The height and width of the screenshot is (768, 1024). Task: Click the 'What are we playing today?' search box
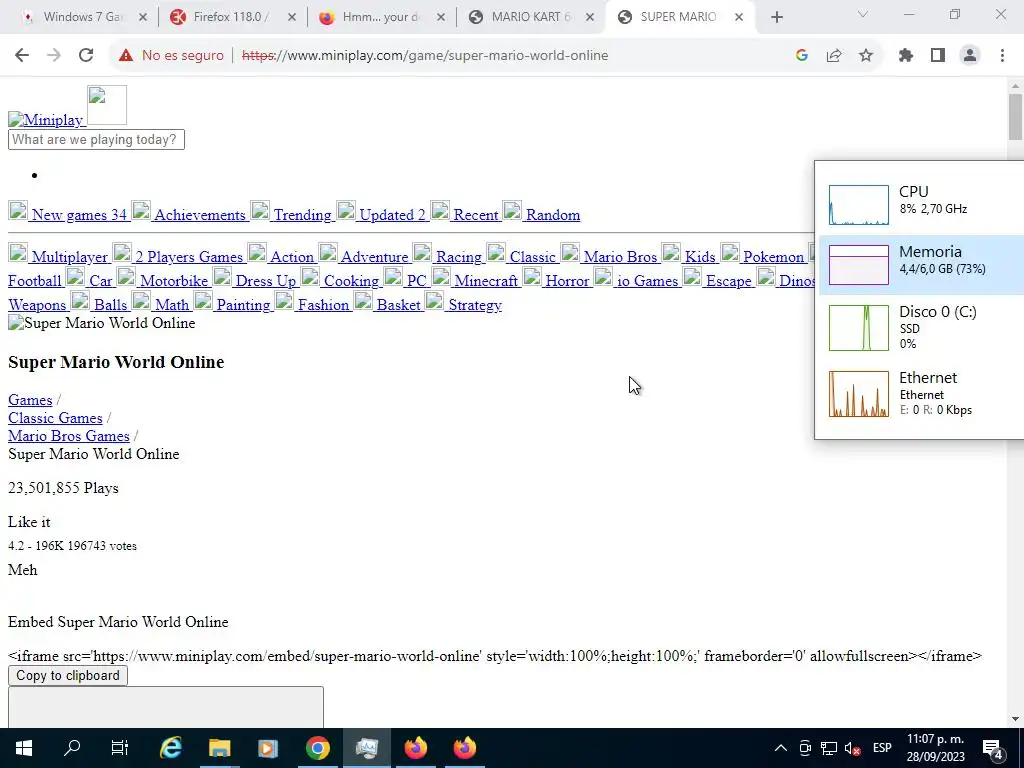pyautogui.click(x=96, y=140)
